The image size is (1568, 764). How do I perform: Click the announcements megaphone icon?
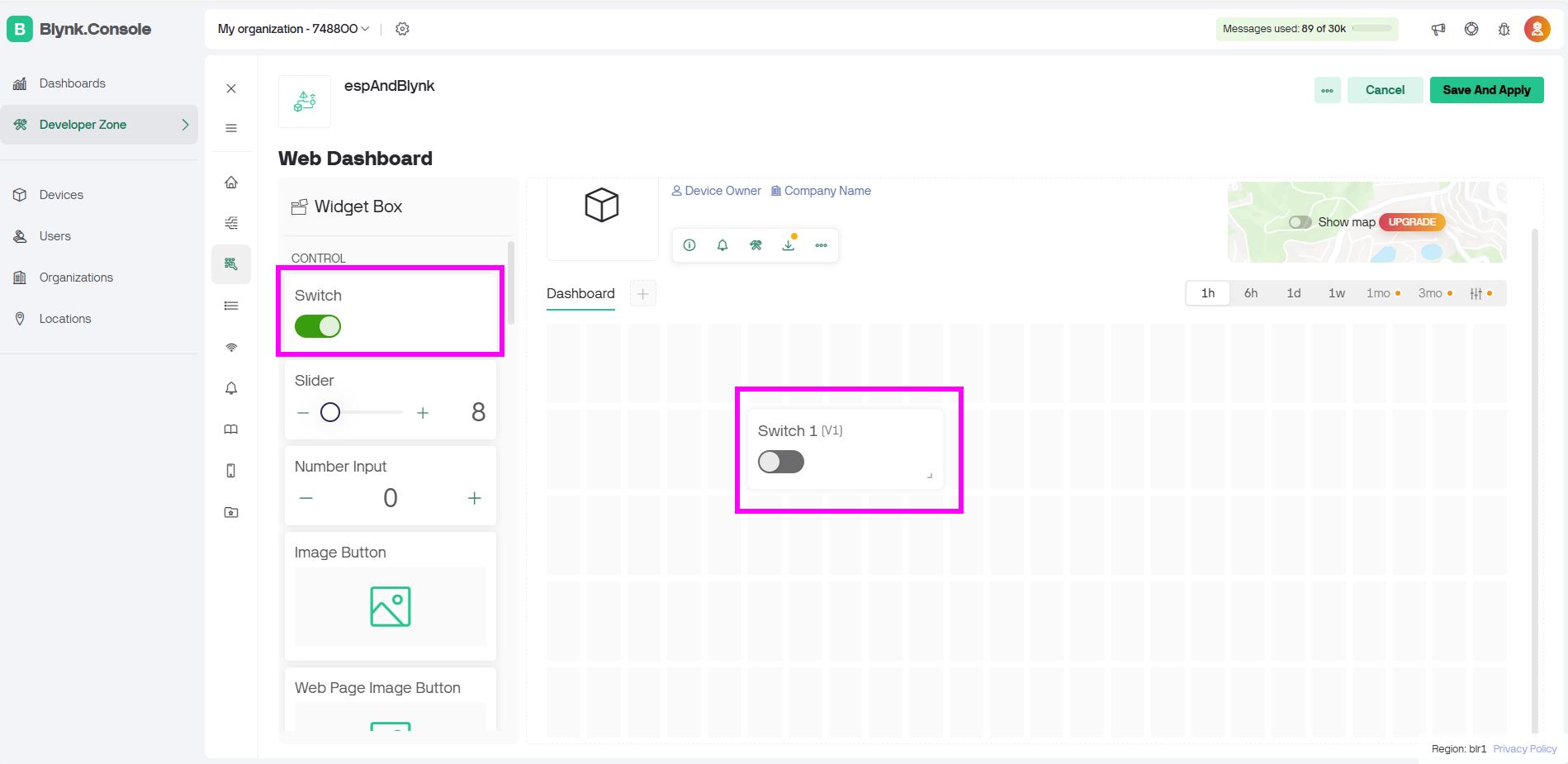coord(1438,29)
